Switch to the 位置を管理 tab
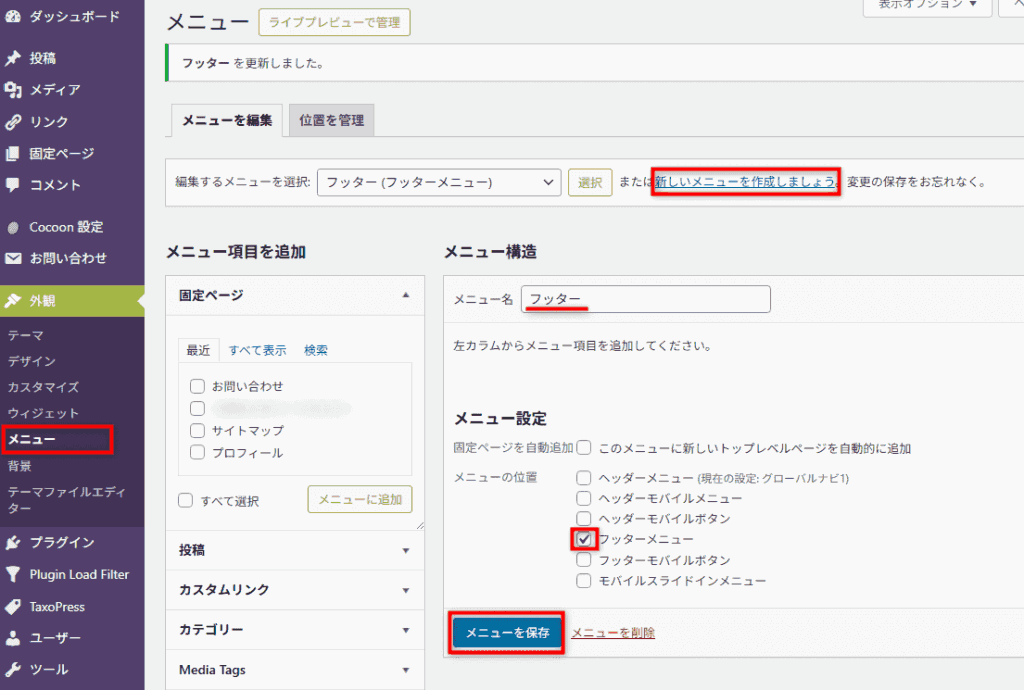 (331, 121)
